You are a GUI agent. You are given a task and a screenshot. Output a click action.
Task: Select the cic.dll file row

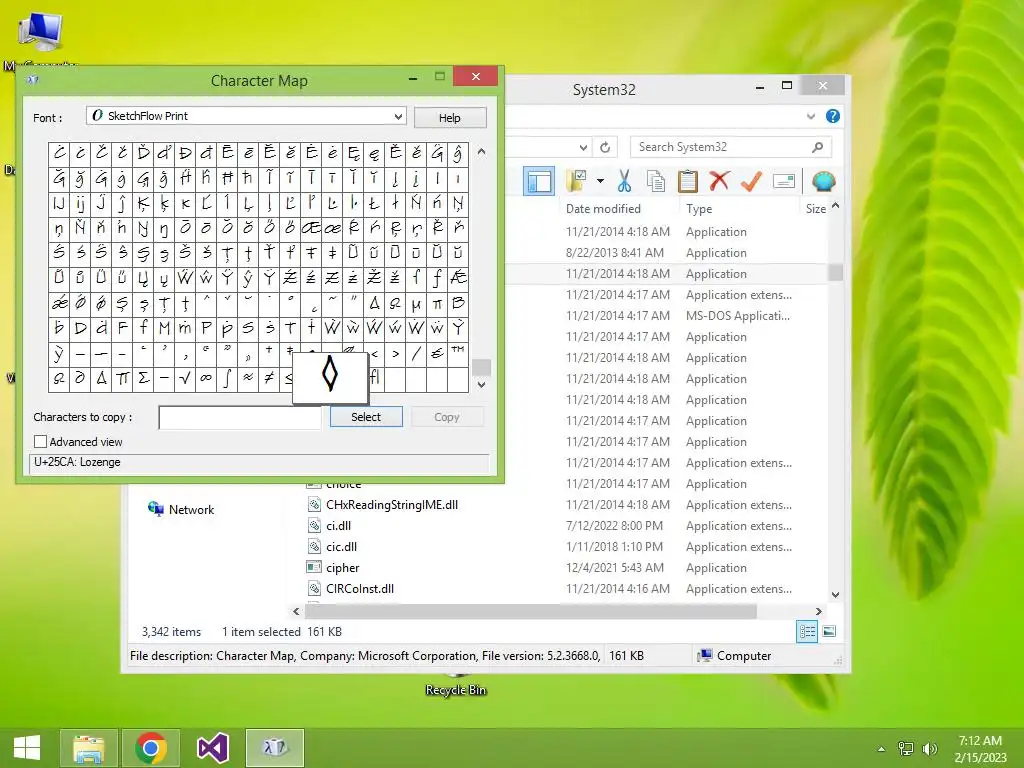pos(342,547)
